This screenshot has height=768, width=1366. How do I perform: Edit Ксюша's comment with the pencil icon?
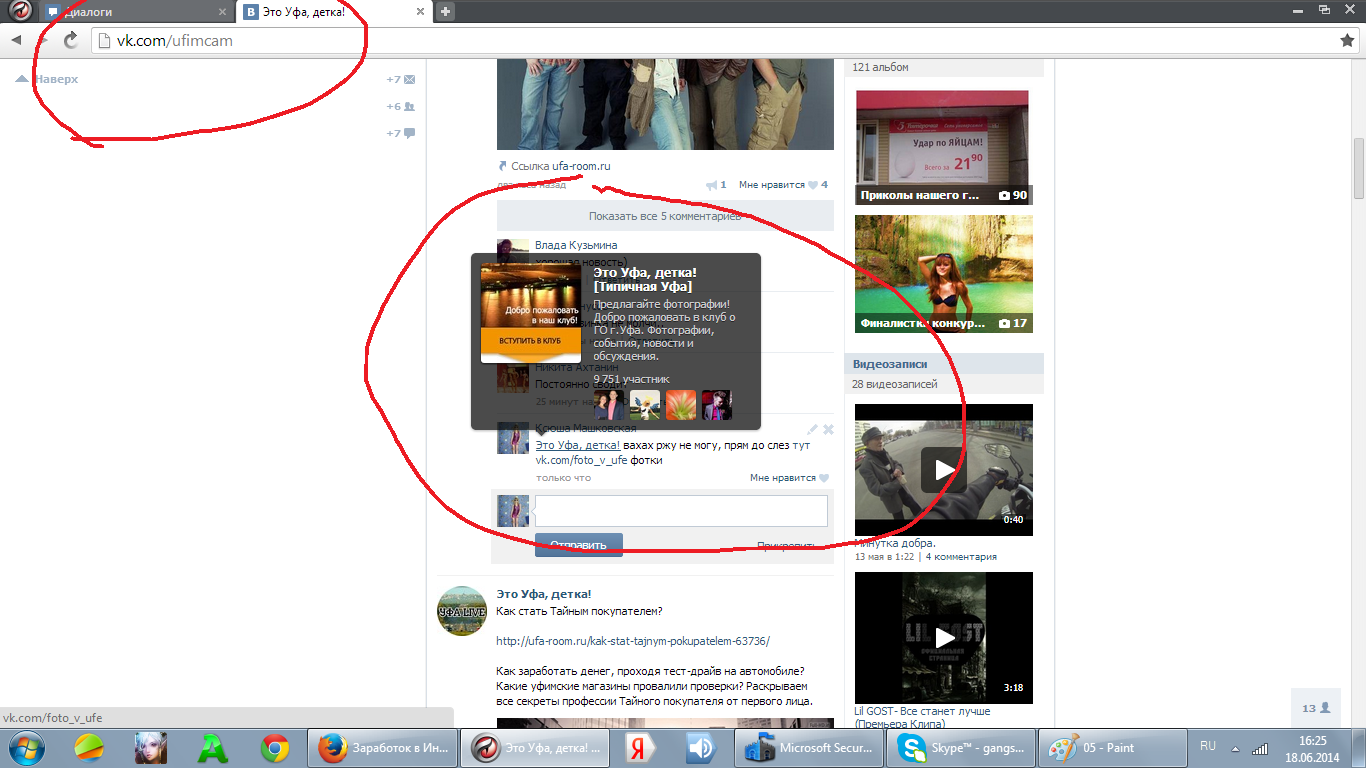(x=812, y=429)
